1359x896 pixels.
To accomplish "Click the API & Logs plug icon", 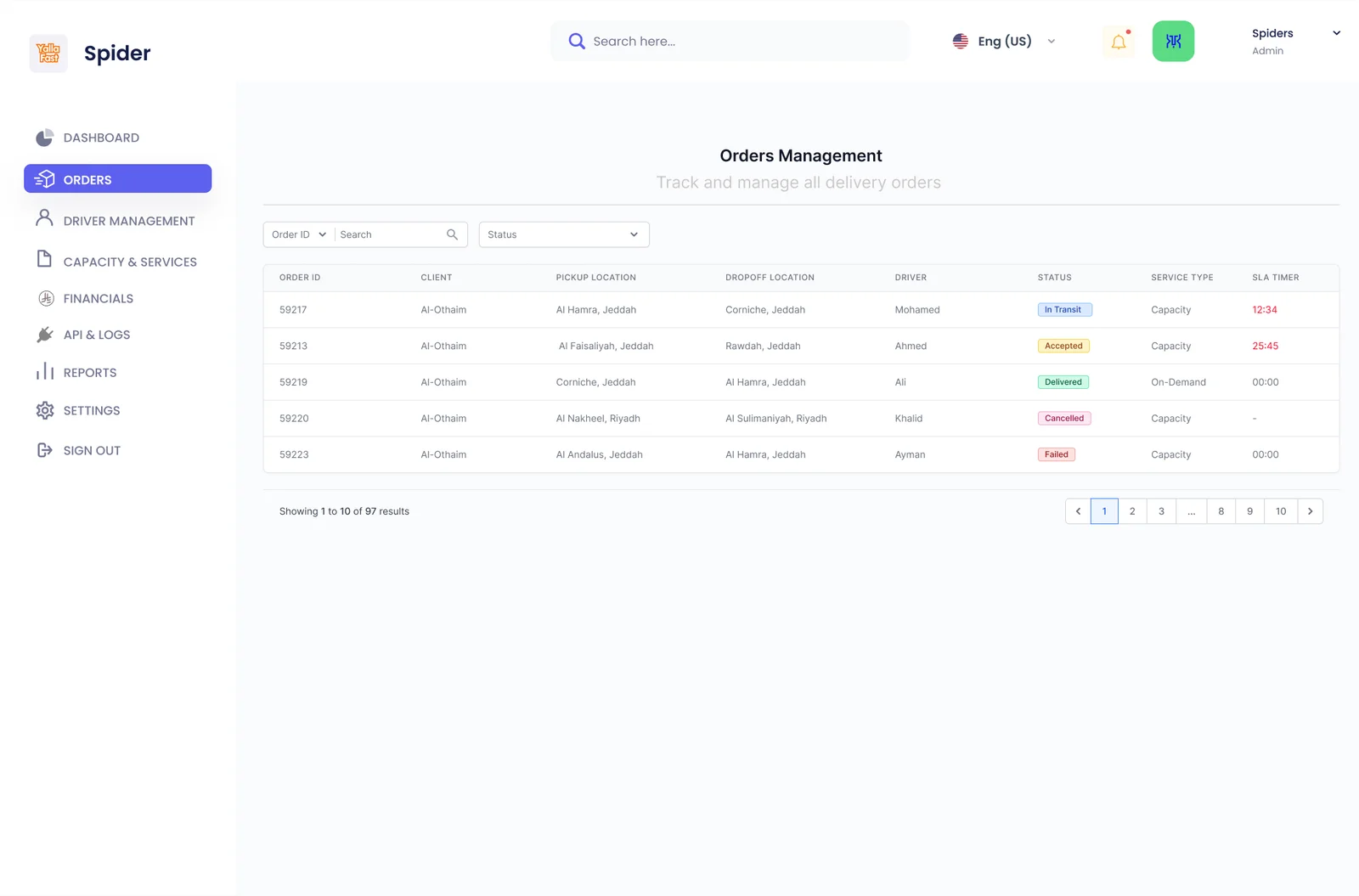I will 45,335.
